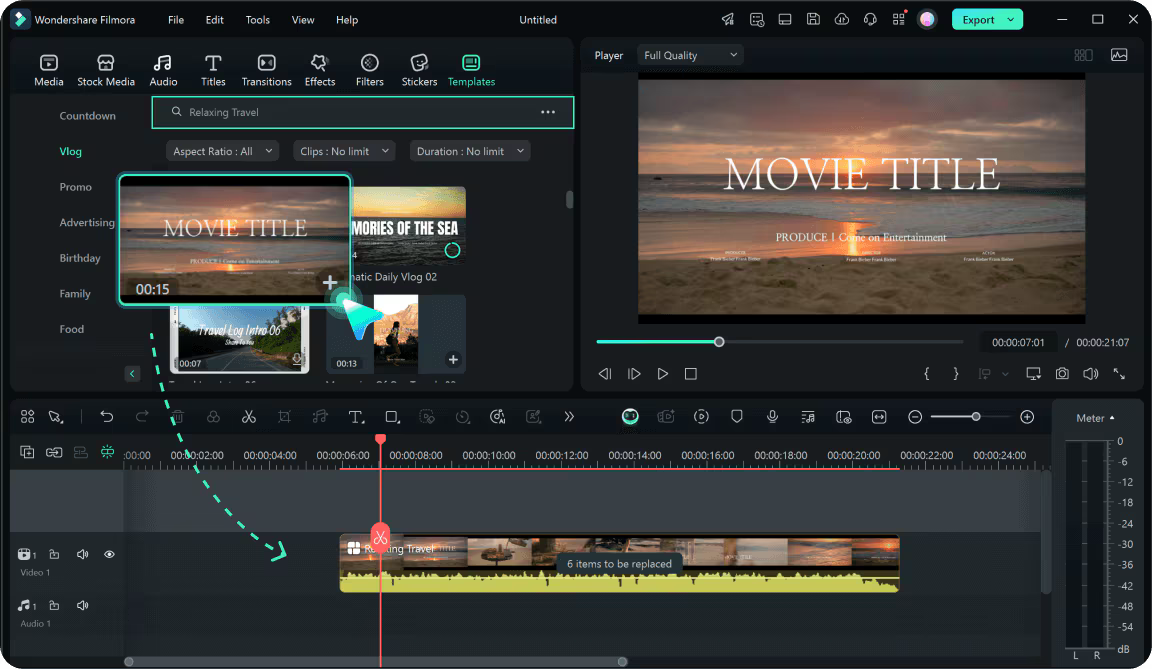Toggle Video 1 track visibility eye
1152x669 pixels.
tap(109, 554)
